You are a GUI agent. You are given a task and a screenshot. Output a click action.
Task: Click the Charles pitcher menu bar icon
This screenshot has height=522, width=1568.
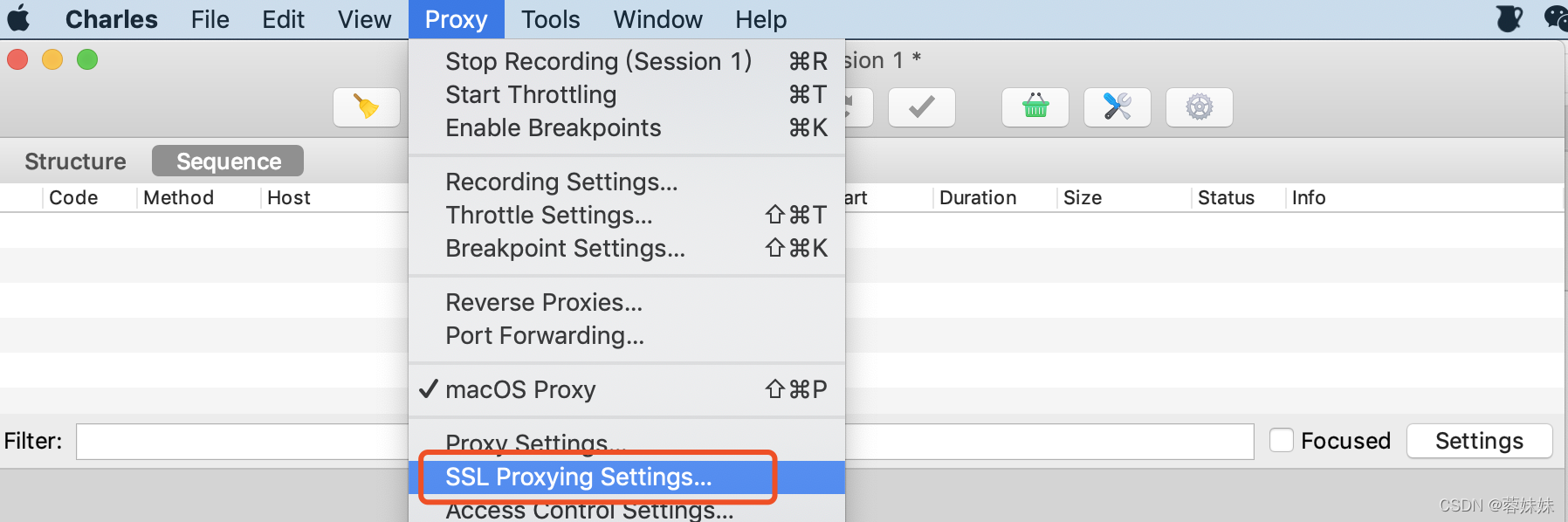click(1510, 18)
